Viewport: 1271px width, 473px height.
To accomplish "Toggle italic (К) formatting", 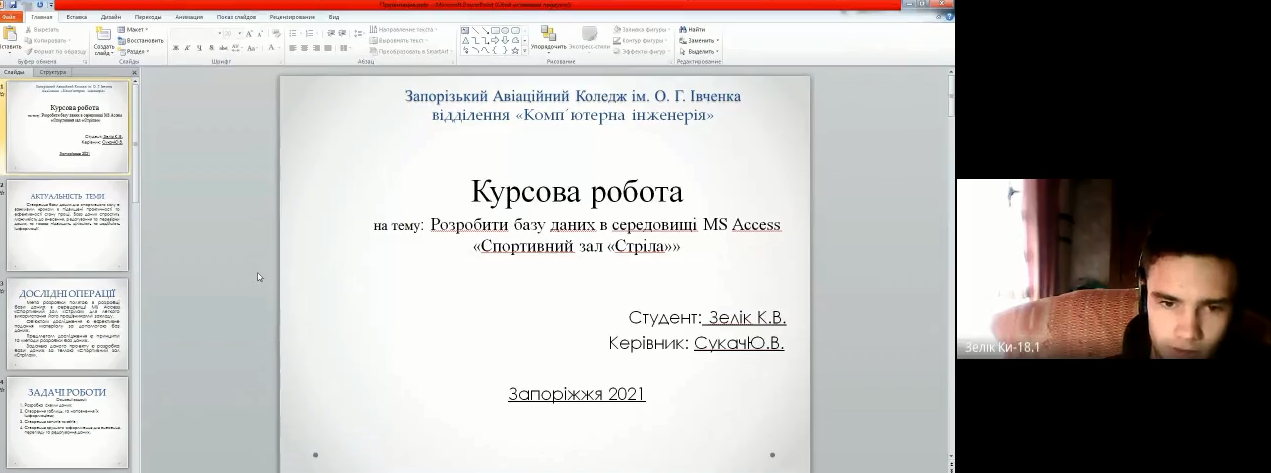I will click(188, 48).
